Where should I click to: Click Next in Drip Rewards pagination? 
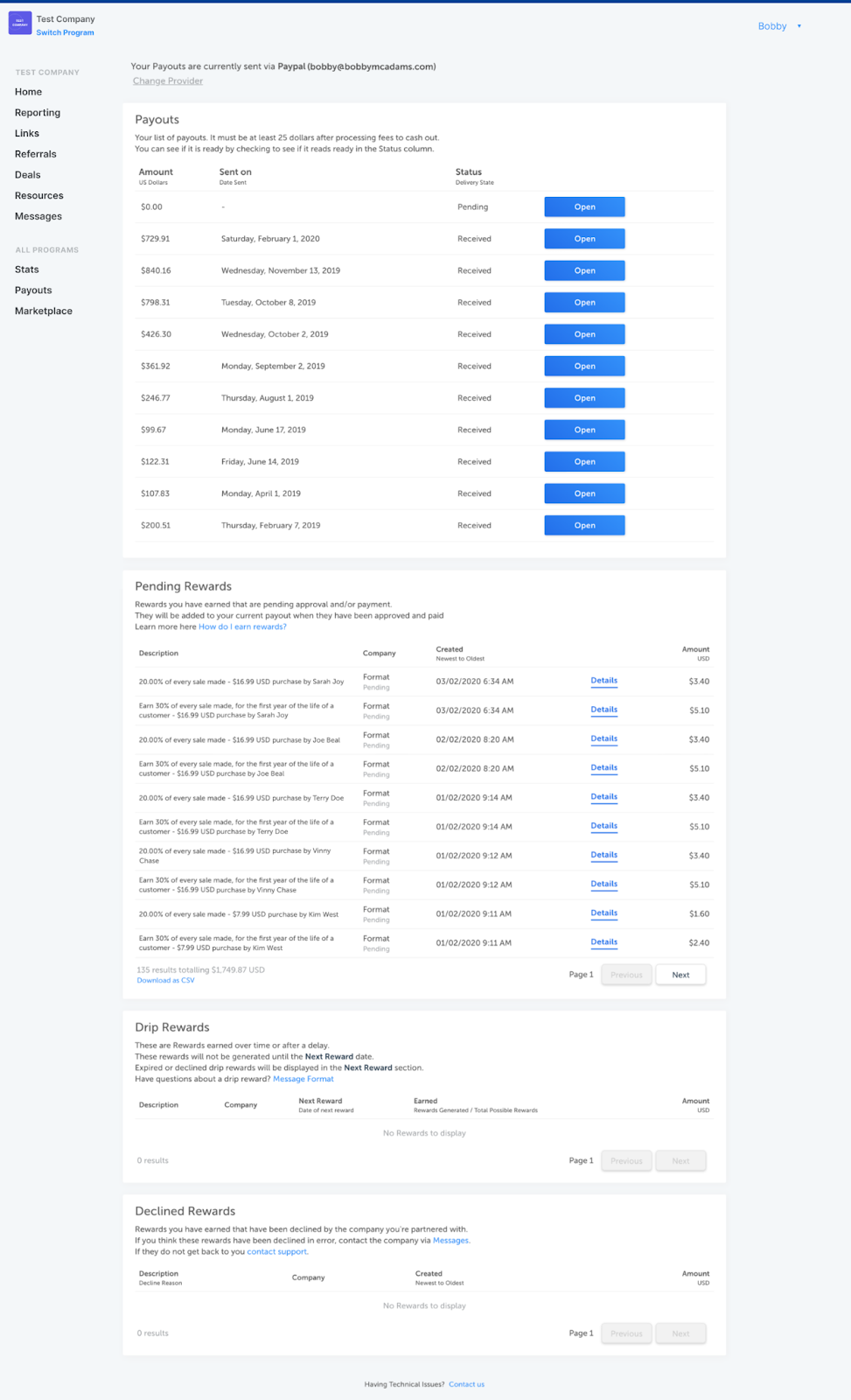tap(680, 1161)
